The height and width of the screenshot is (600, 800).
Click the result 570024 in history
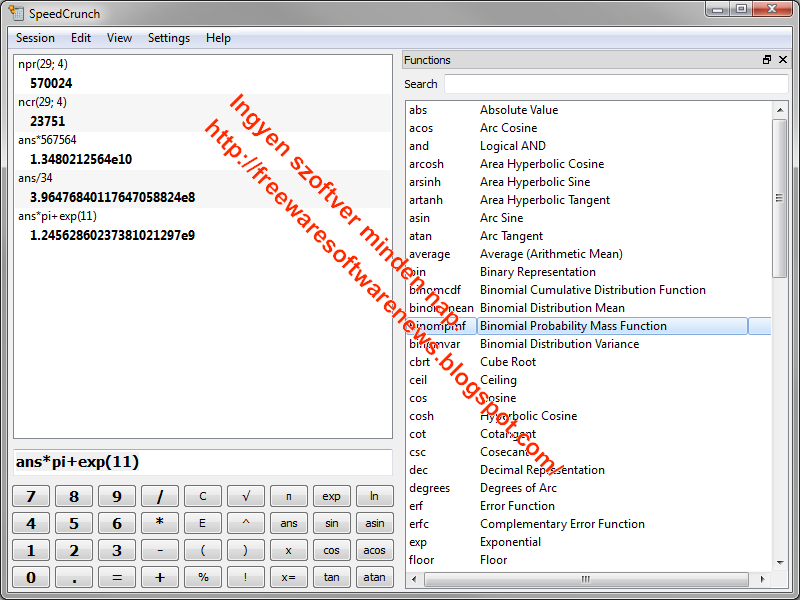pyautogui.click(x=51, y=83)
